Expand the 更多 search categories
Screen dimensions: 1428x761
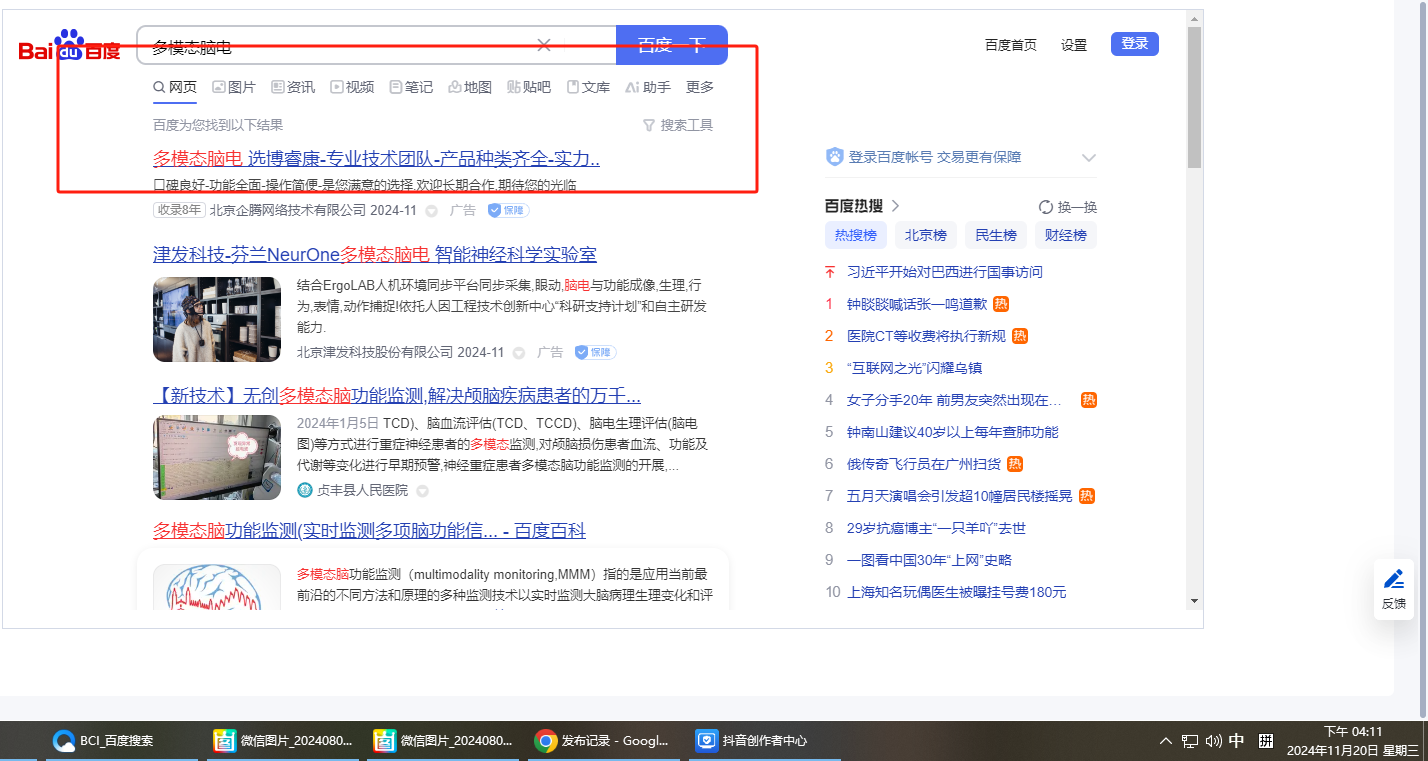(700, 87)
